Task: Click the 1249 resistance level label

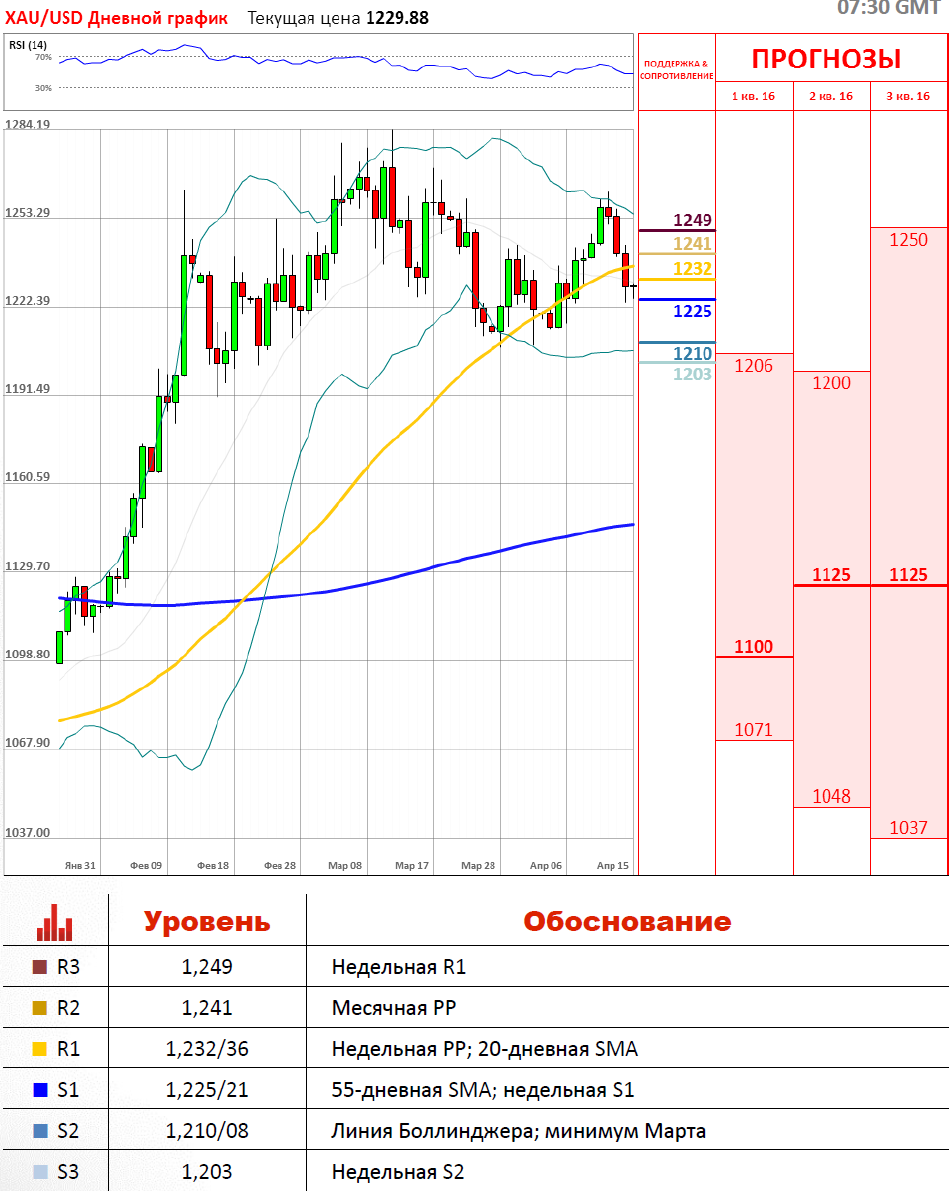Action: pos(693,220)
